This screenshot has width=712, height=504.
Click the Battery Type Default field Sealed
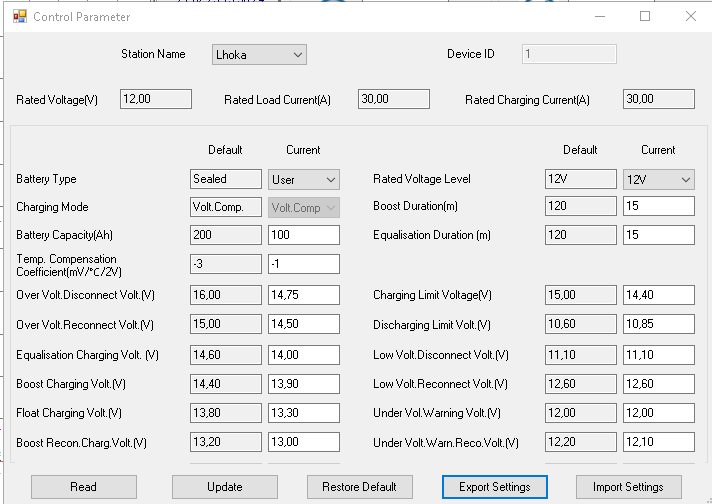[x=226, y=179]
